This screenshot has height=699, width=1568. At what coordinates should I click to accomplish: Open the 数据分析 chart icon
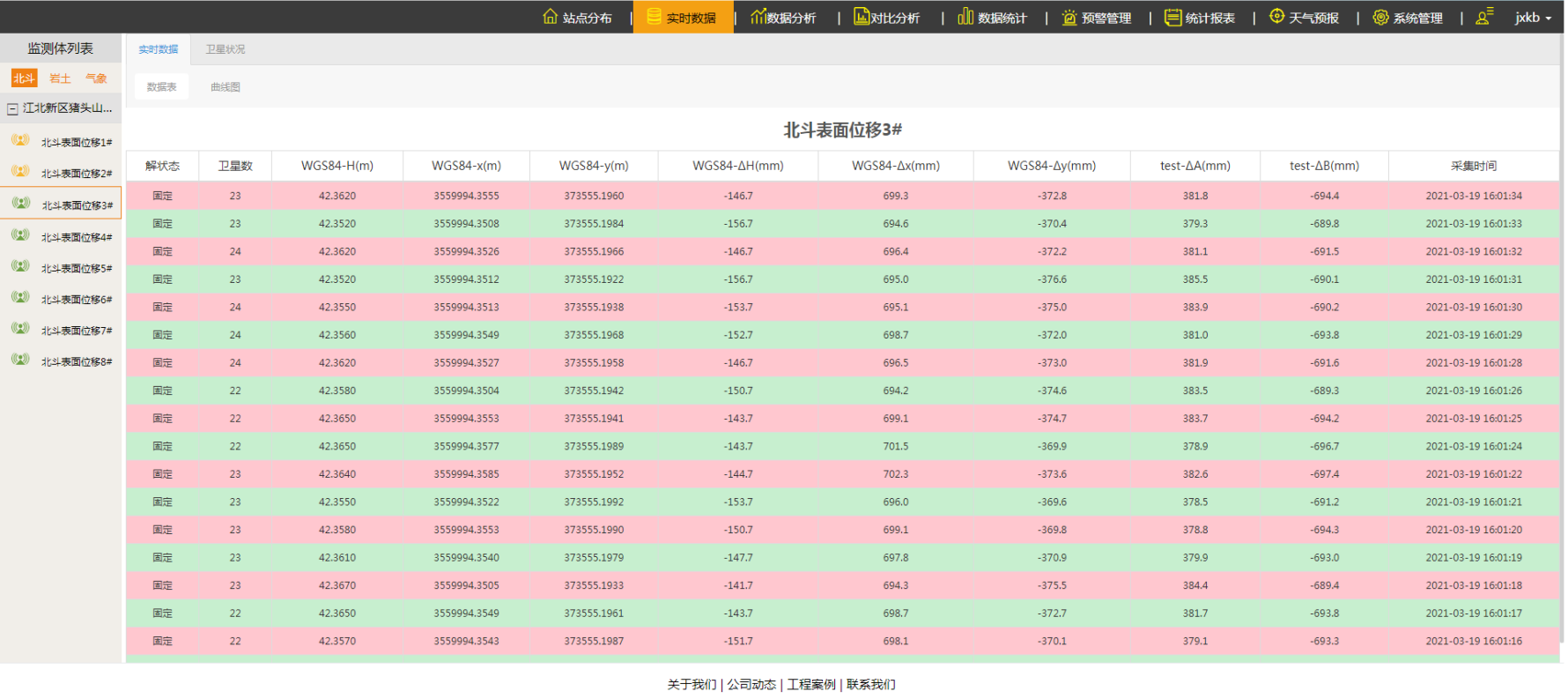coord(758,17)
